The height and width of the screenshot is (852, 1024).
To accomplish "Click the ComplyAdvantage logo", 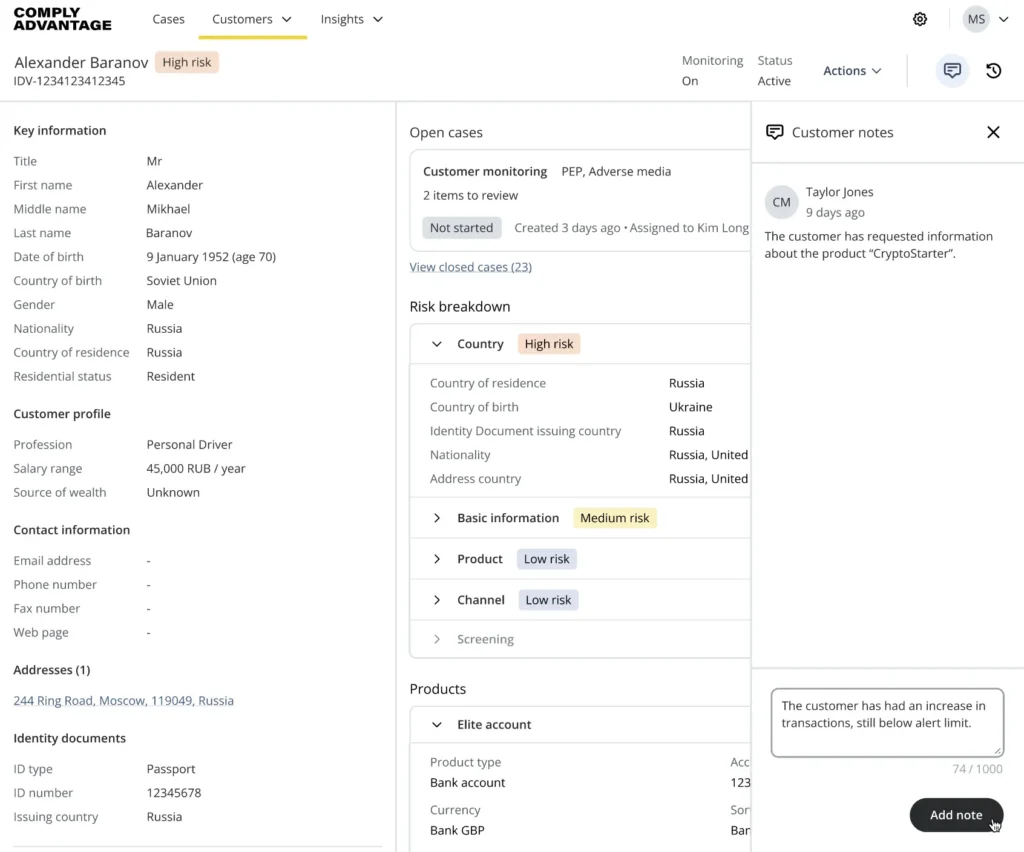I will tap(61, 19).
